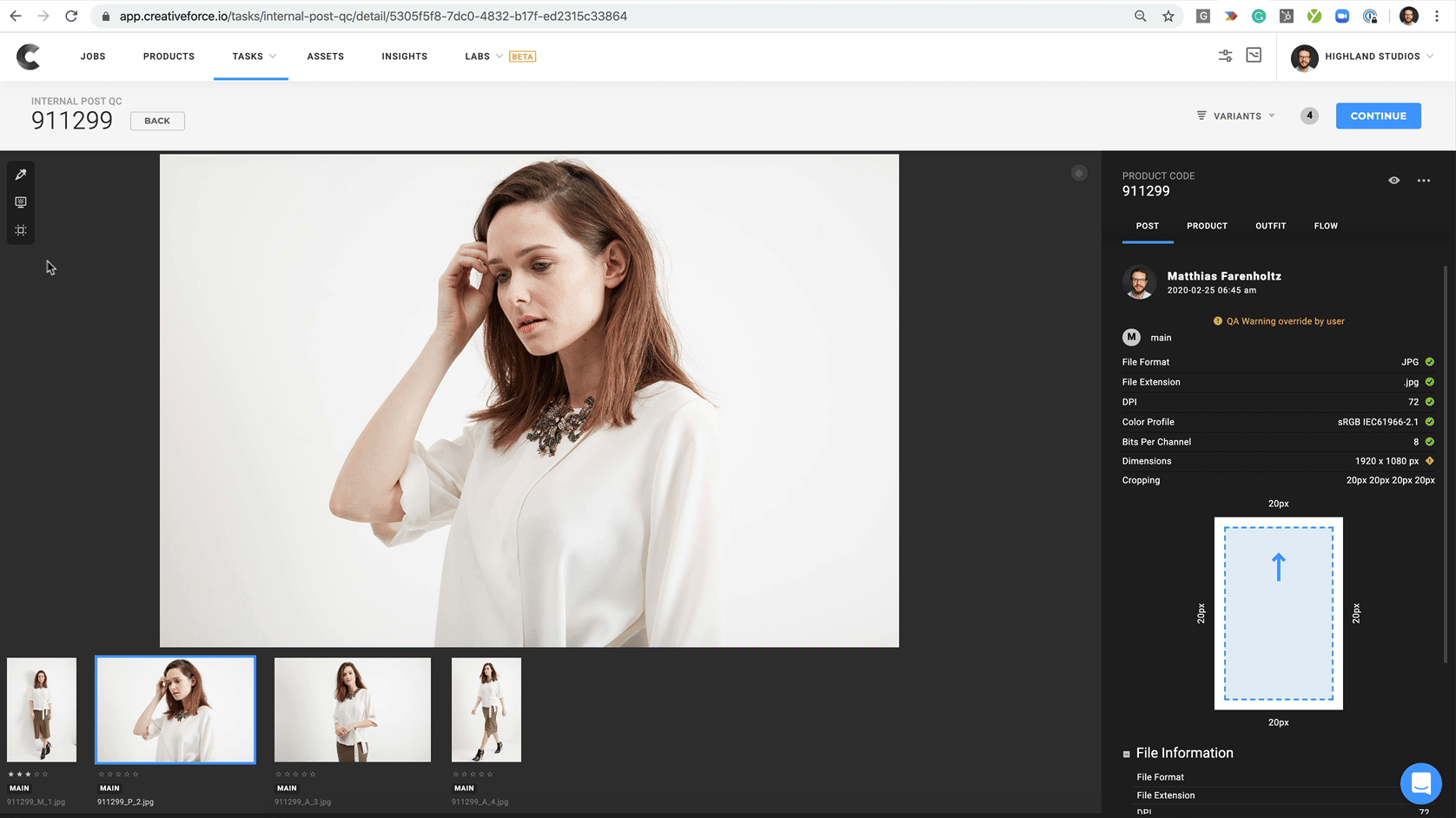Viewport: 1456px width, 818px height.
Task: Open the Grammarly extension icon in browser toolbar
Action: pyautogui.click(x=1259, y=16)
